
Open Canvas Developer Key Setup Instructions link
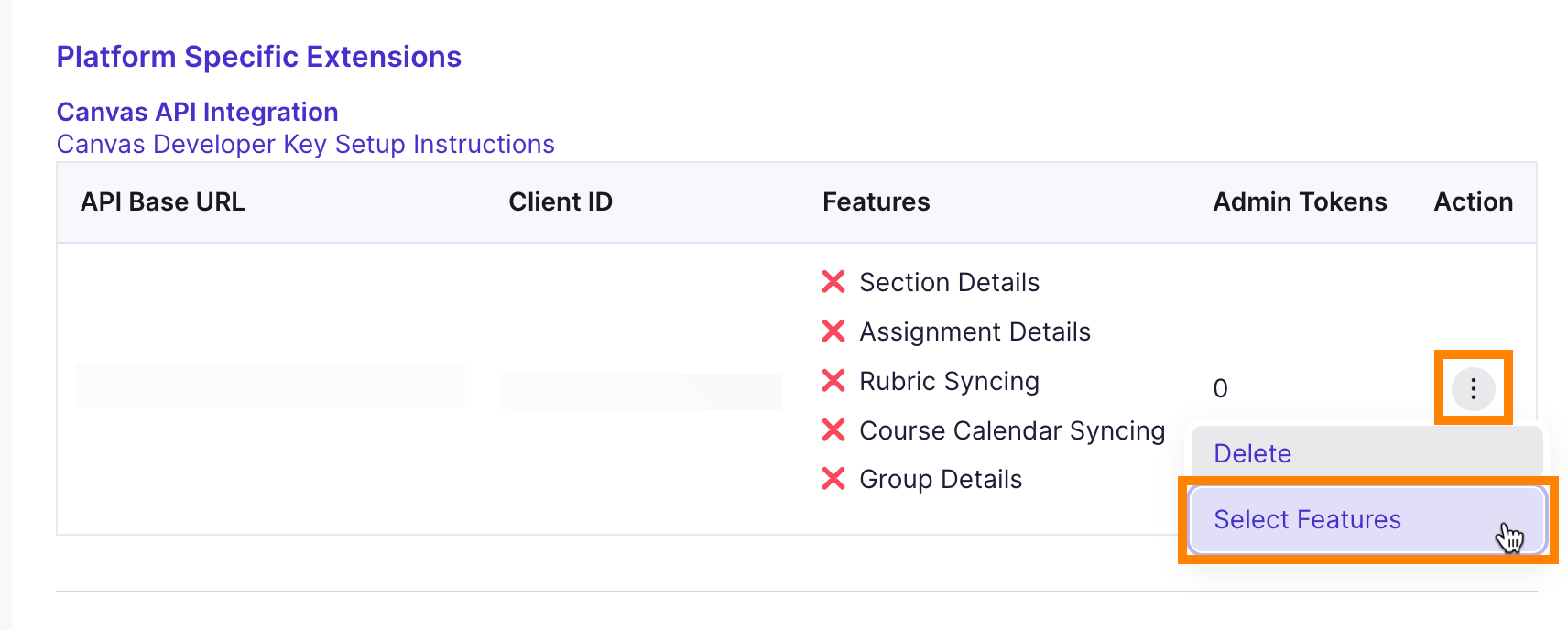305,145
